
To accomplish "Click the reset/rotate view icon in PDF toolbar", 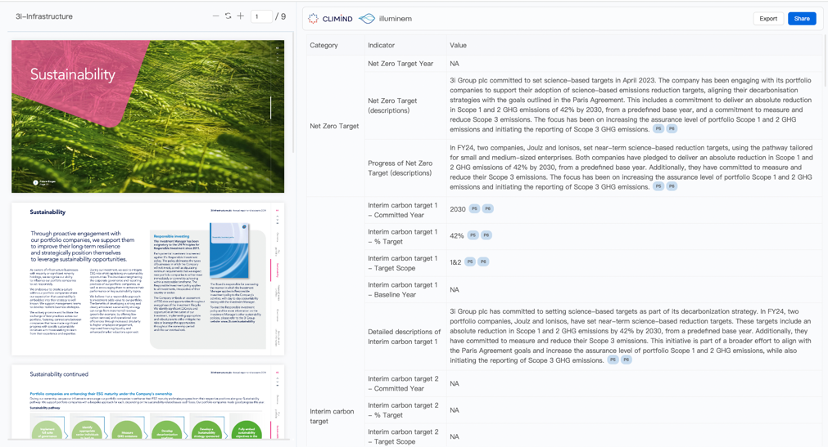I will pyautogui.click(x=228, y=16).
